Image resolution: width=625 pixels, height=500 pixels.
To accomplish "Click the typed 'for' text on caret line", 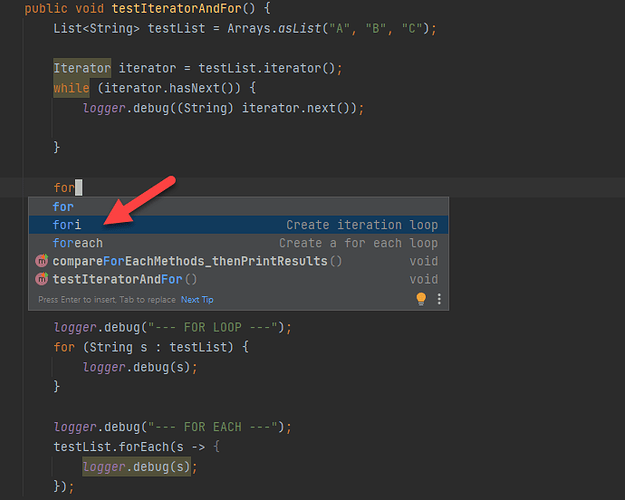I will pyautogui.click(x=64, y=187).
